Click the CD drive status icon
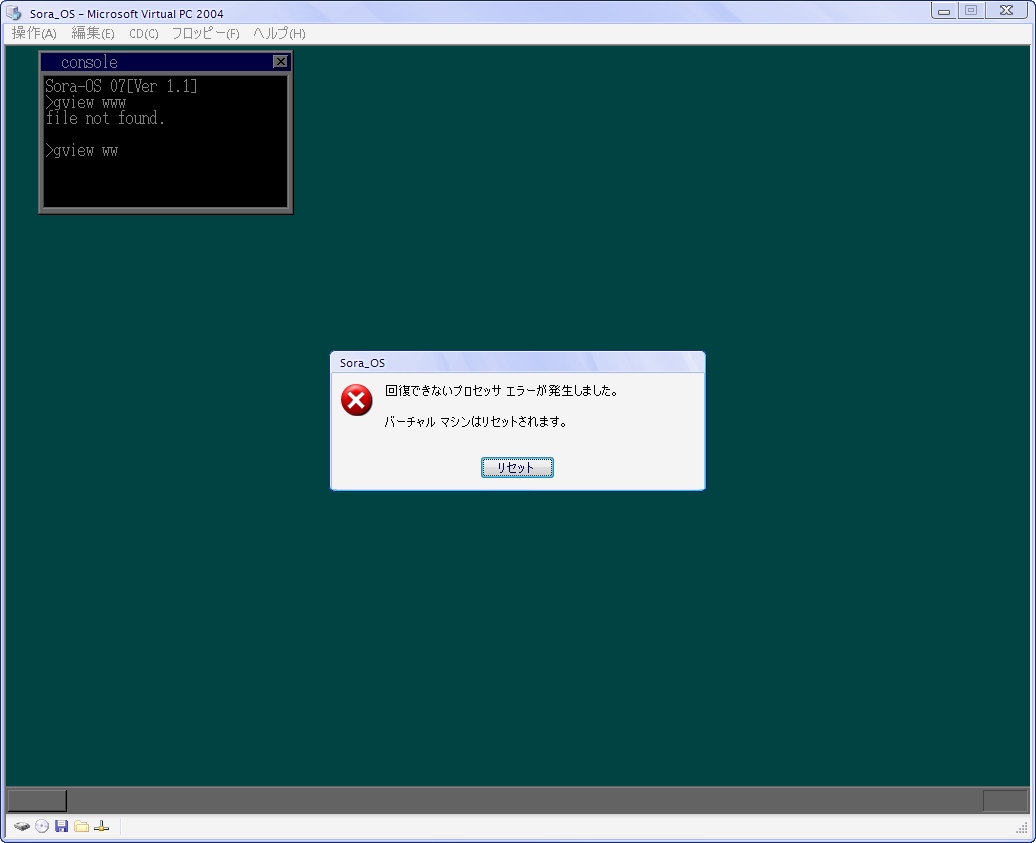The width and height of the screenshot is (1036, 843). (x=42, y=826)
